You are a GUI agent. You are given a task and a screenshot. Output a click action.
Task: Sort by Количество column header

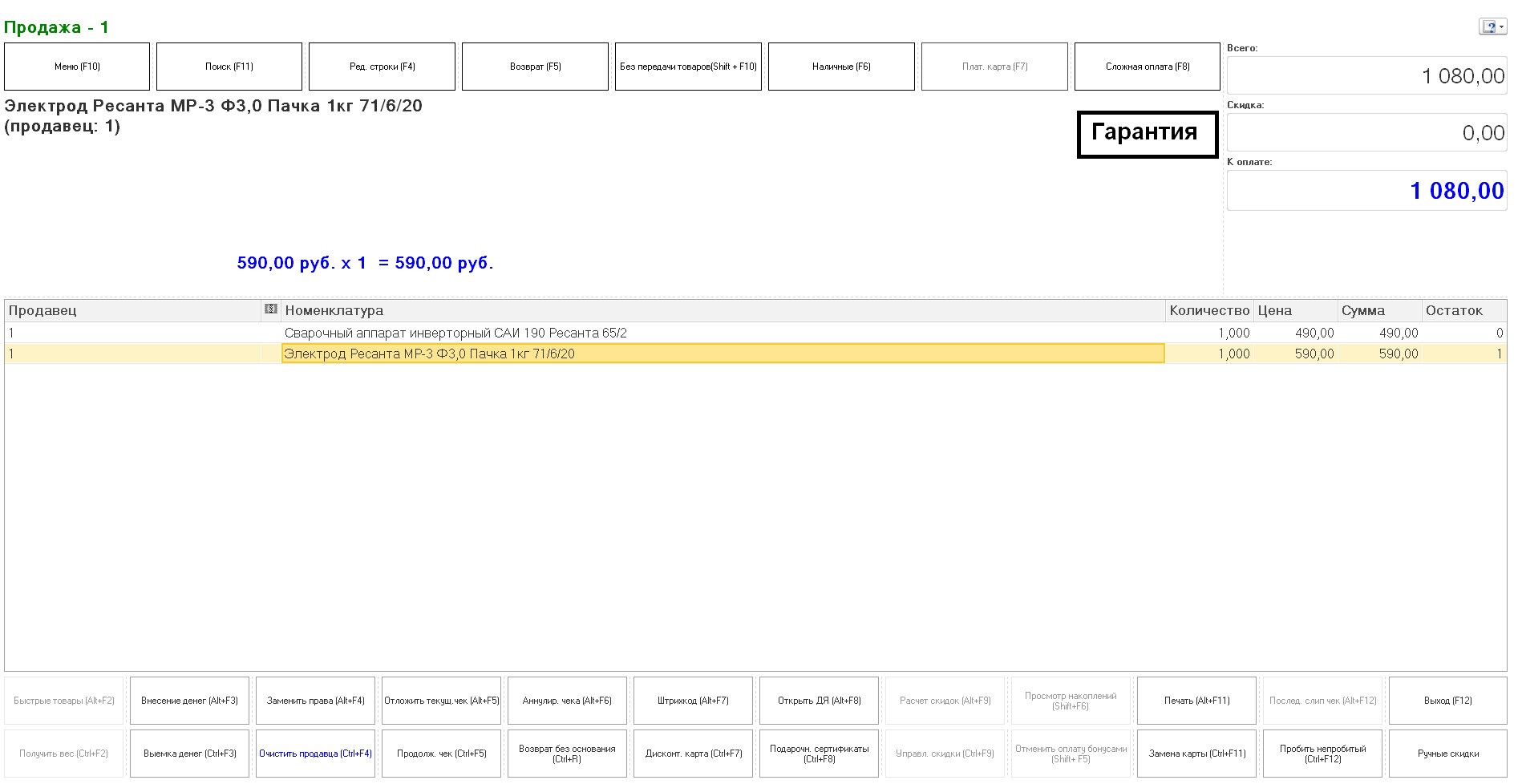(1208, 310)
